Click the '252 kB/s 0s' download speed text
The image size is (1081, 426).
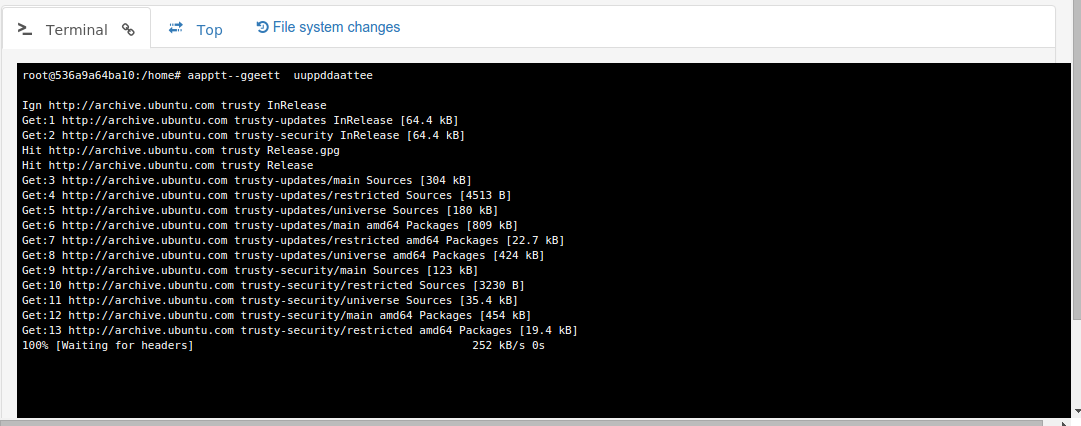[508, 345]
